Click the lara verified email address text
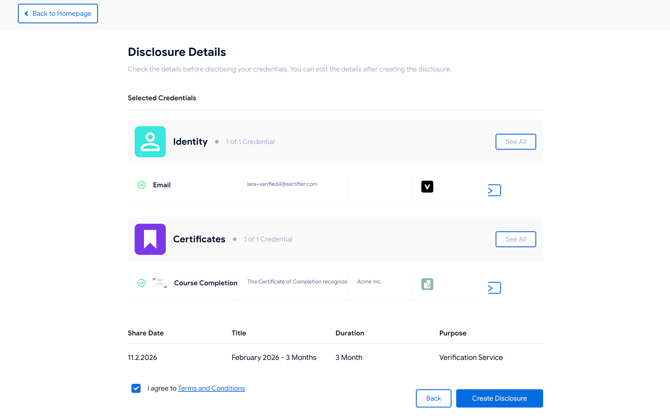 click(x=282, y=184)
